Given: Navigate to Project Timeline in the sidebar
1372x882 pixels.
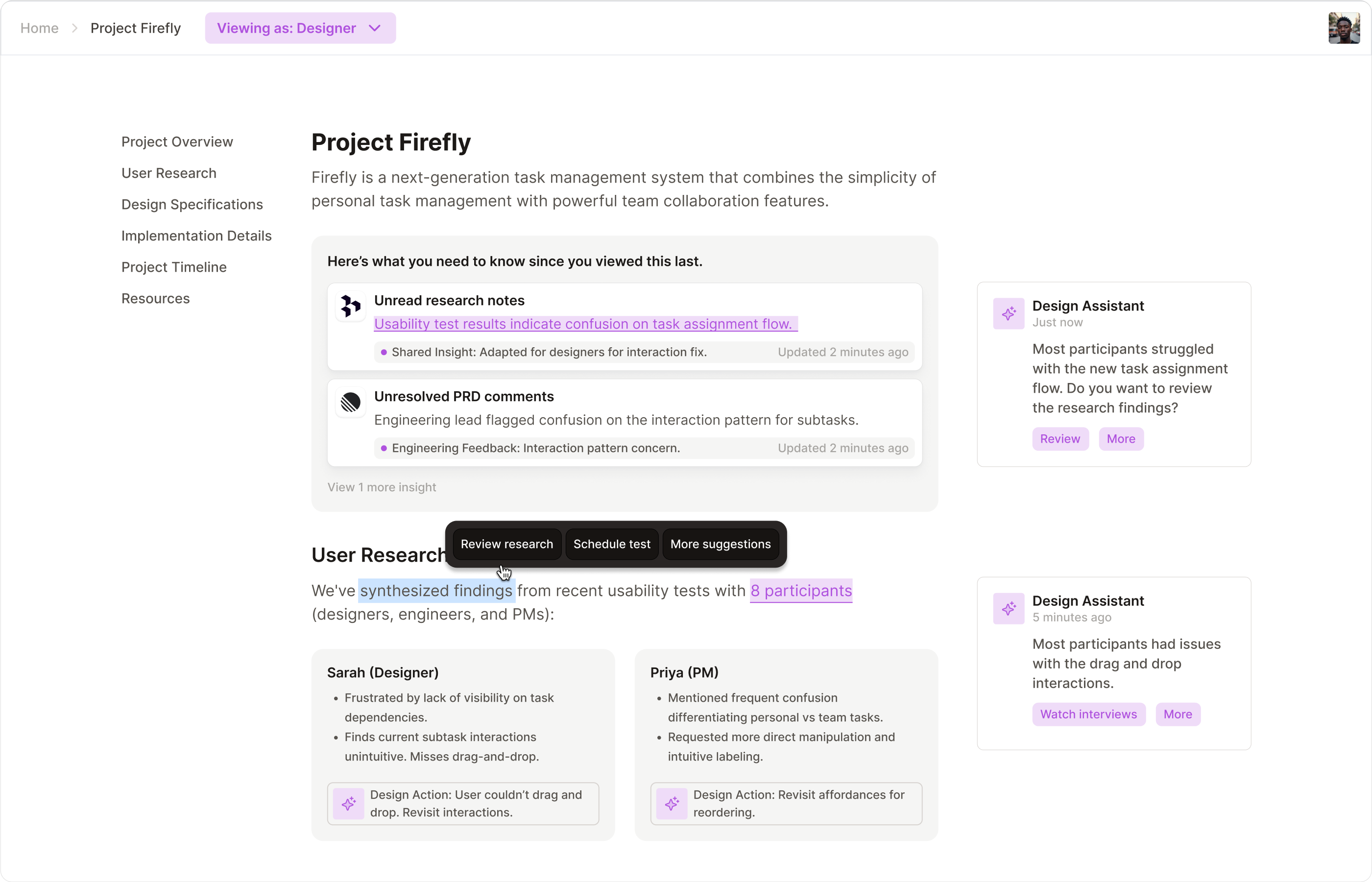Looking at the screenshot, I should point(173,267).
